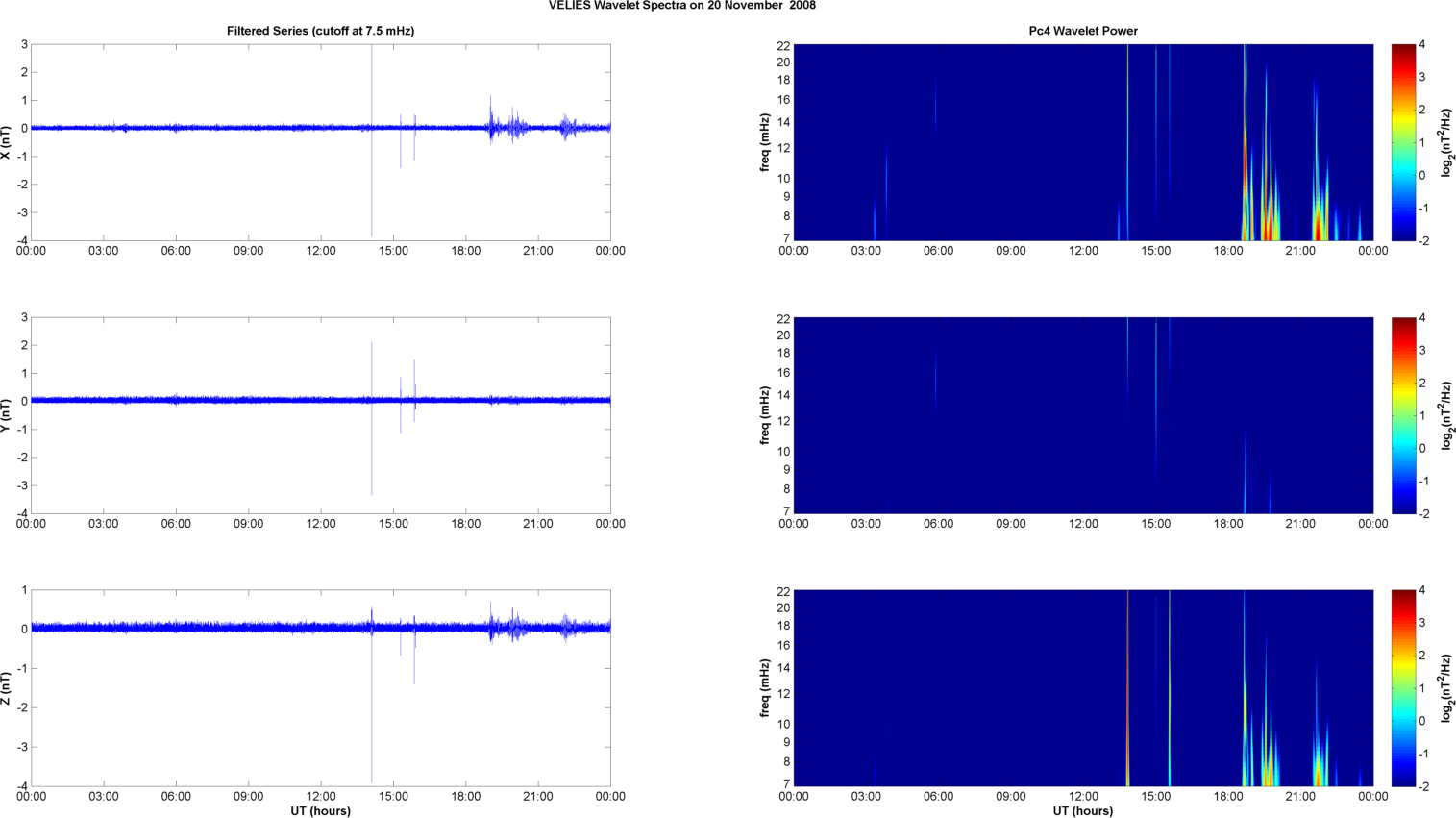The image size is (1456, 818).
Task: Click the freq (mHz) label of top spectrogram
Action: pos(765,142)
